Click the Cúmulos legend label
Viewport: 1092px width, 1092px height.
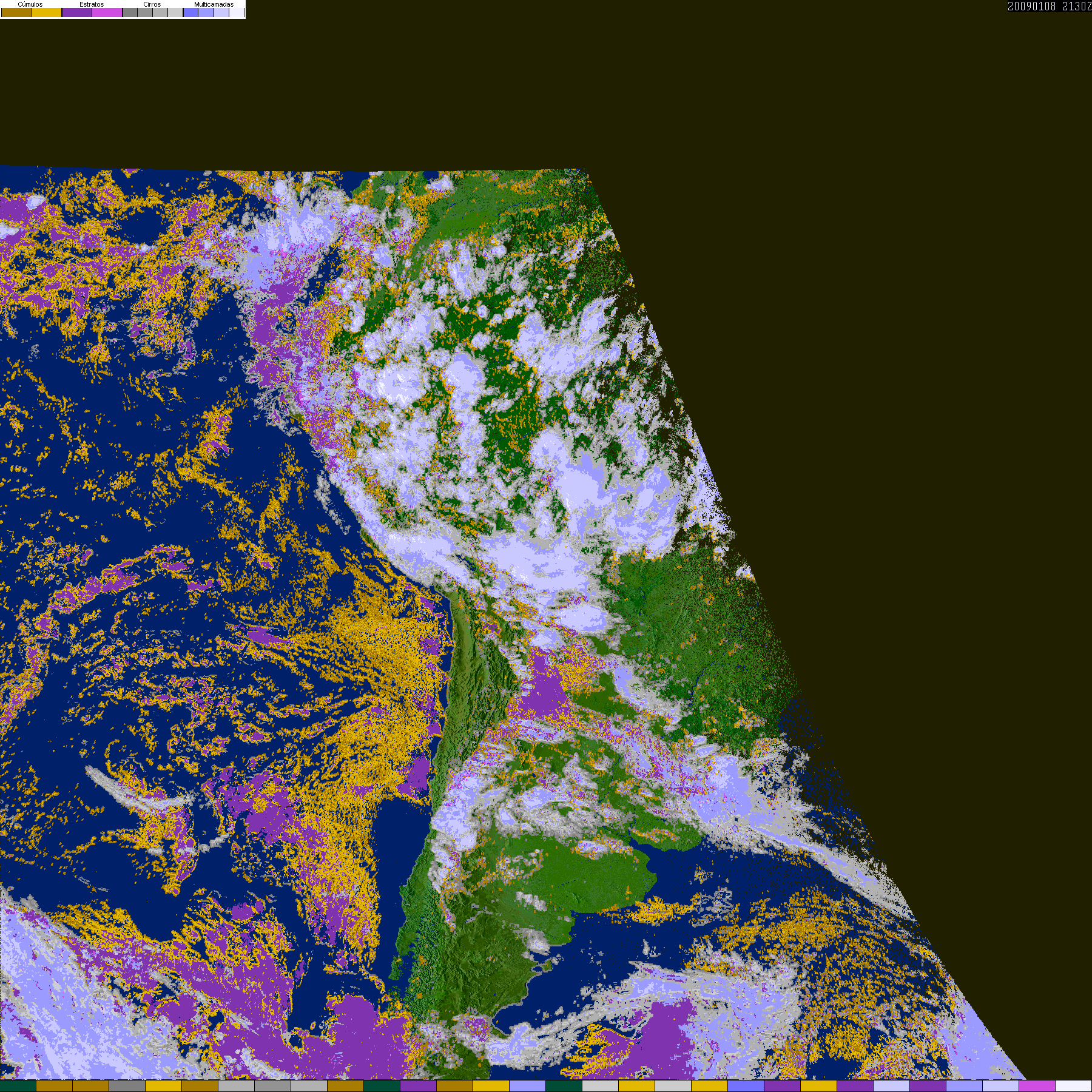click(30, 4)
